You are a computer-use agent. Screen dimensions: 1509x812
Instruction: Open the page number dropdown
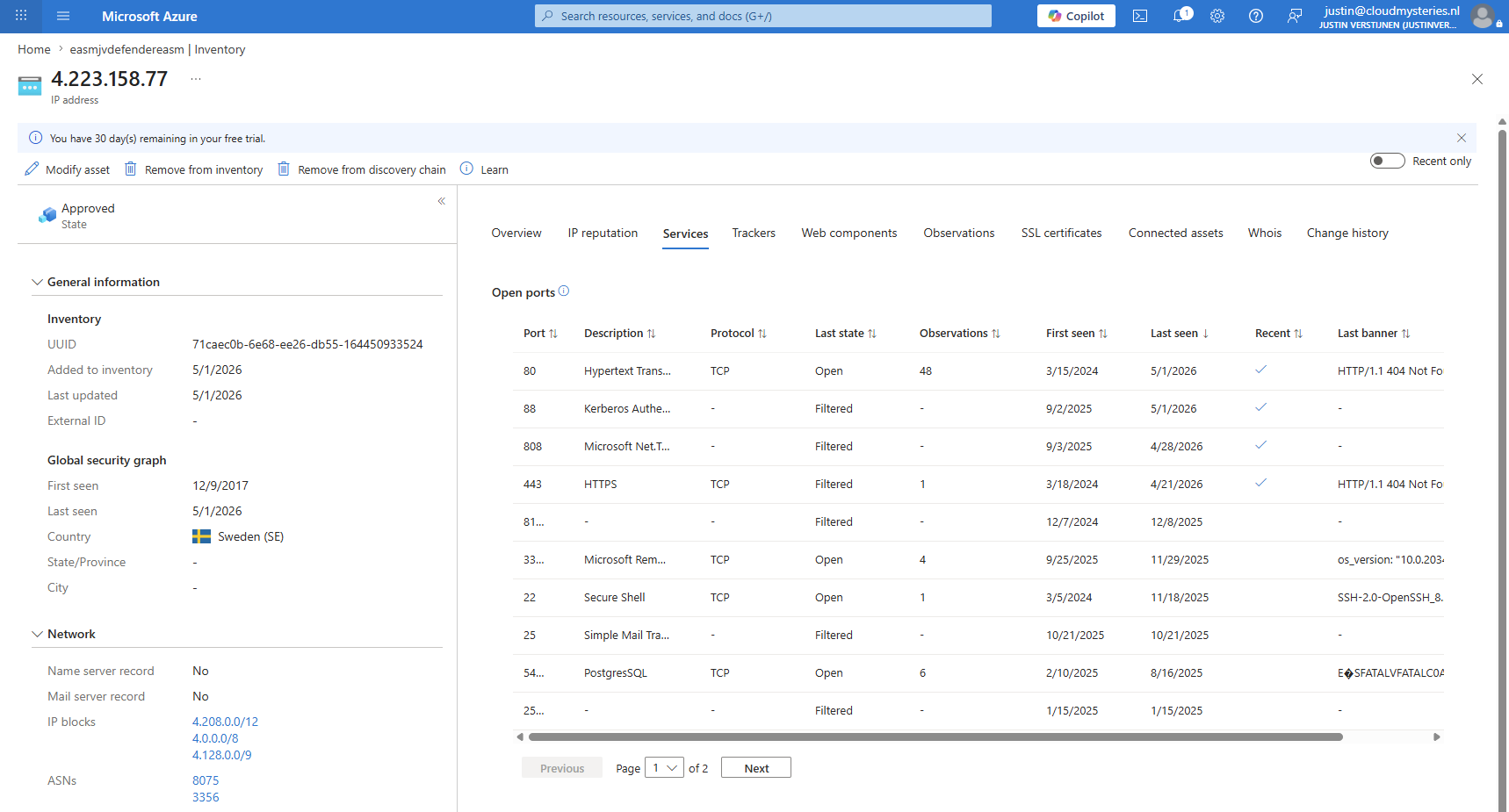pos(664,768)
